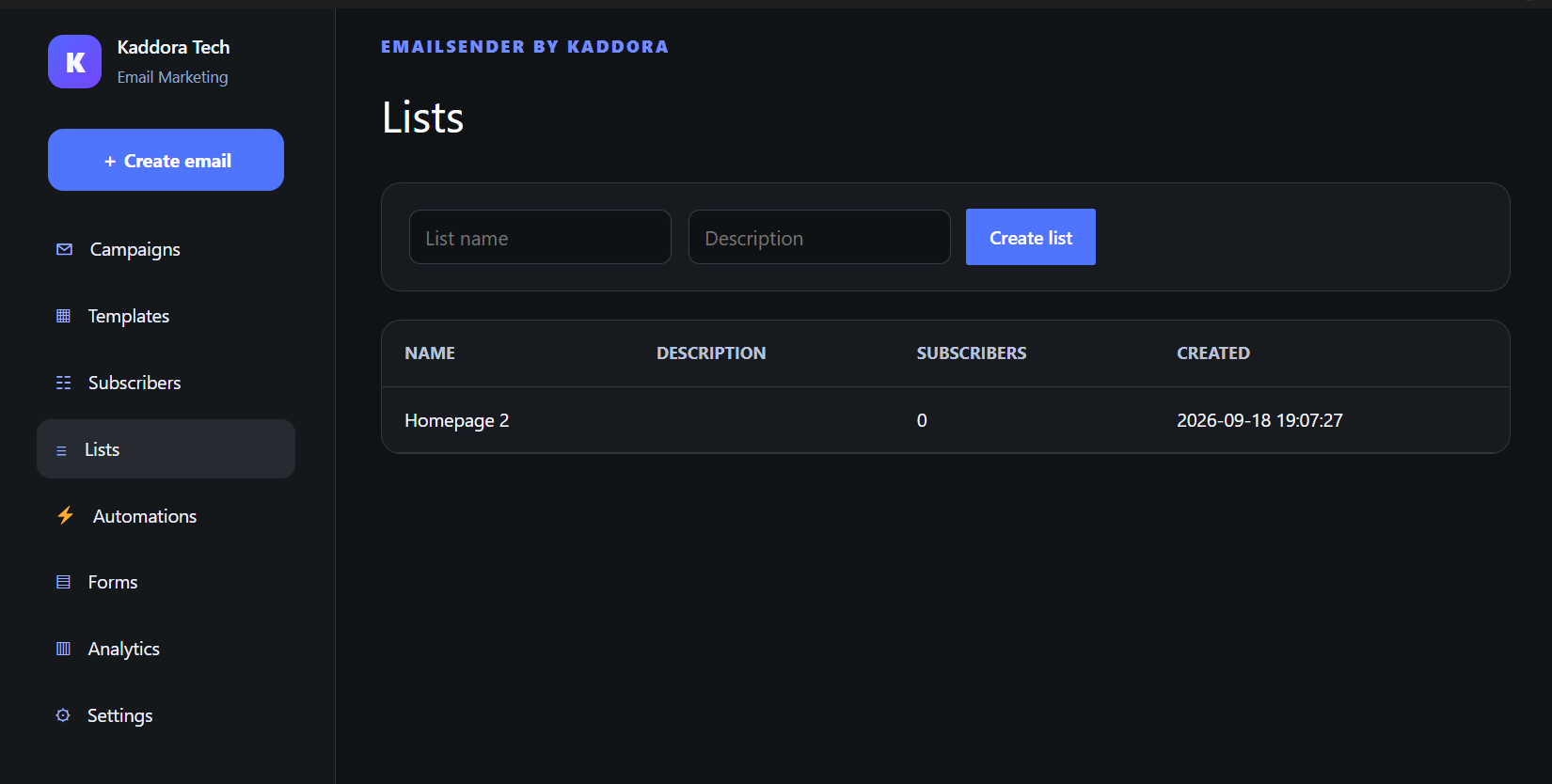Click the Campaigns envelope icon

64,249
